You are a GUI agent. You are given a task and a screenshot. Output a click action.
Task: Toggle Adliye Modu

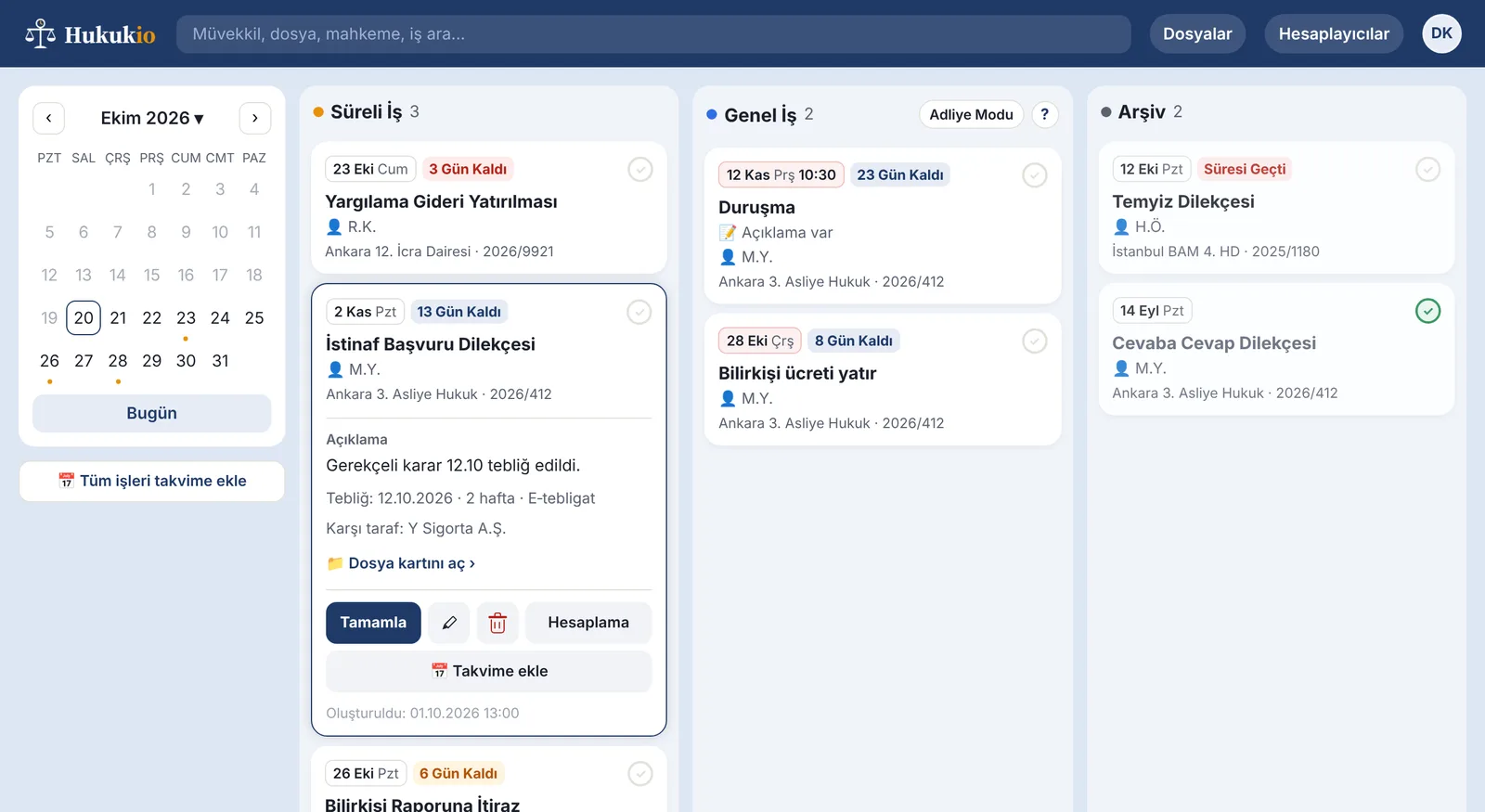[x=971, y=114]
